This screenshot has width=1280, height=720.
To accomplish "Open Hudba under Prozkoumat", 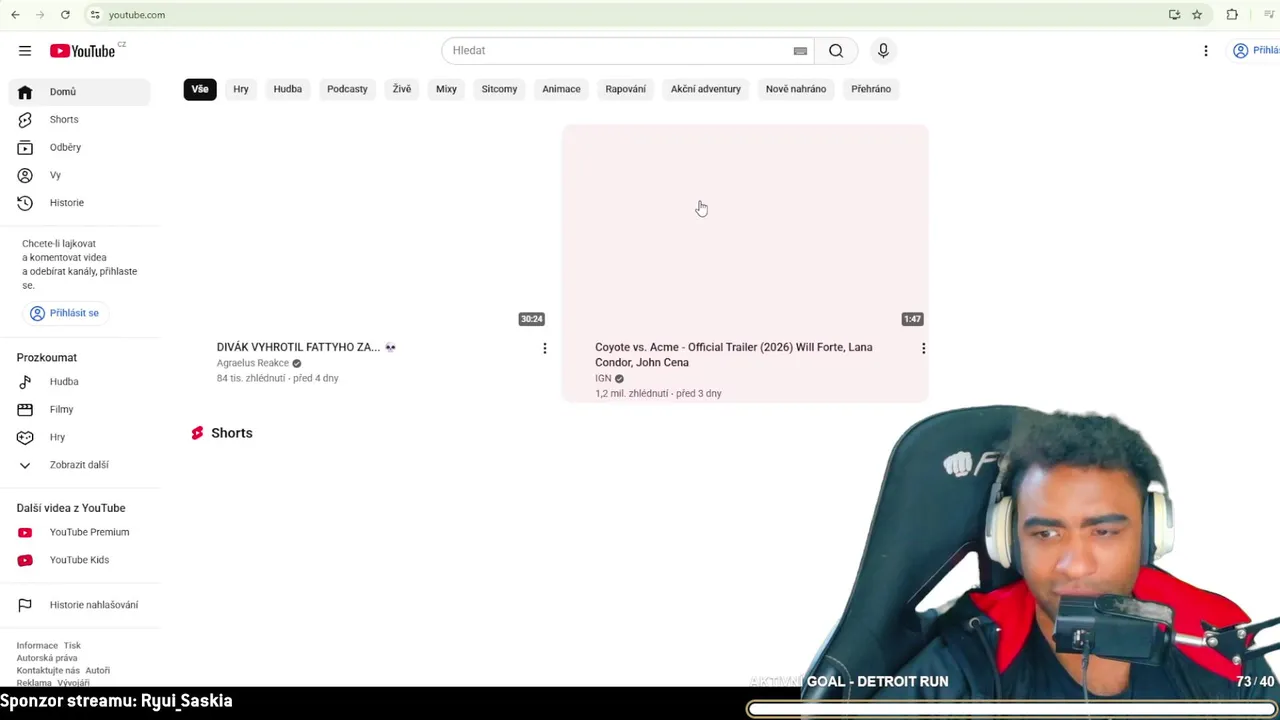I will tap(80, 382).
